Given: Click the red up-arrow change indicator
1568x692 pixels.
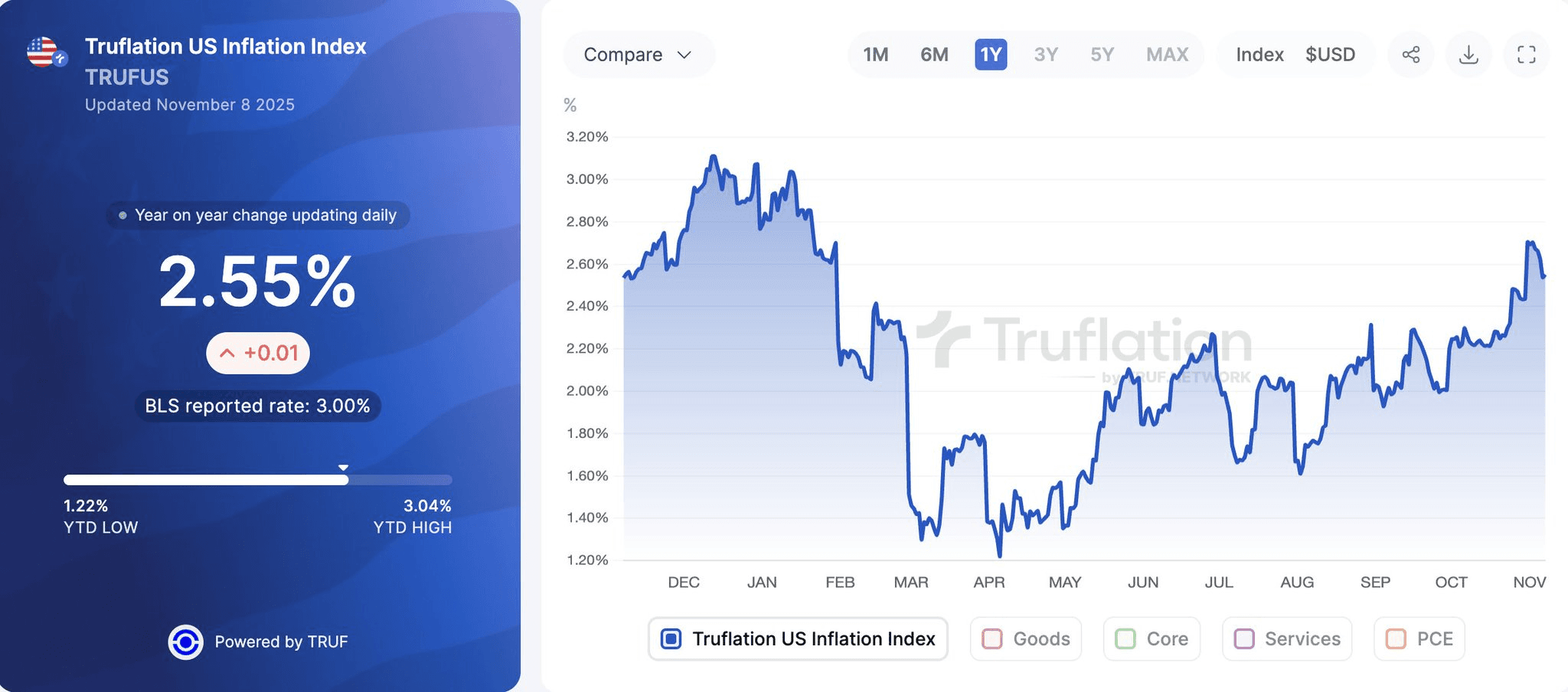Looking at the screenshot, I should 227,353.
